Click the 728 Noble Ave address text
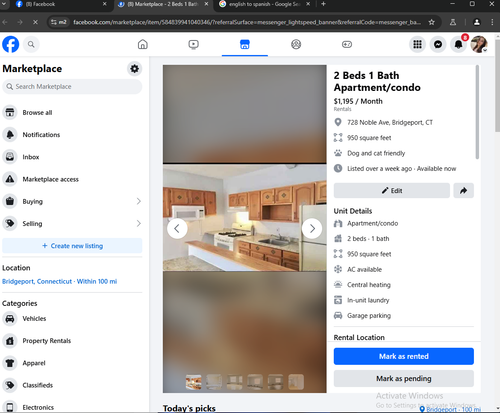Image resolution: width=500 pixels, height=413 pixels. pyautogui.click(x=390, y=122)
